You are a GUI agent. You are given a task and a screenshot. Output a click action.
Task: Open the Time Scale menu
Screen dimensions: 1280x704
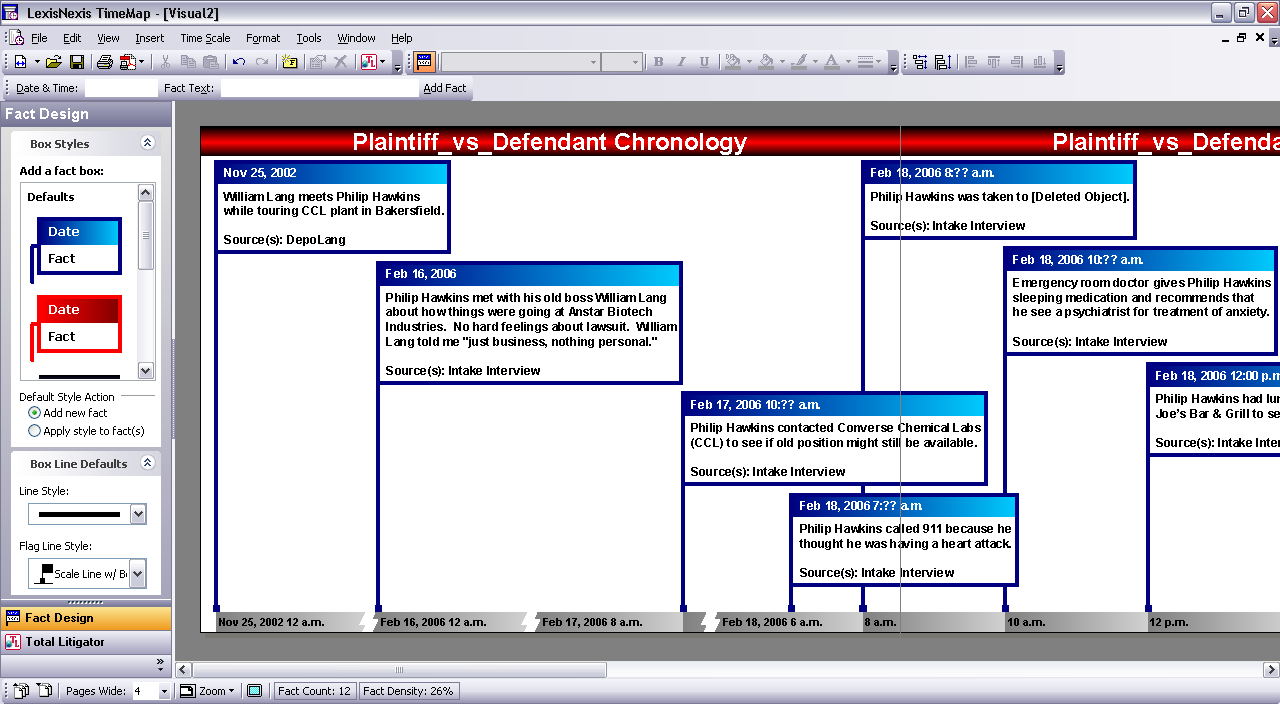[x=205, y=38]
